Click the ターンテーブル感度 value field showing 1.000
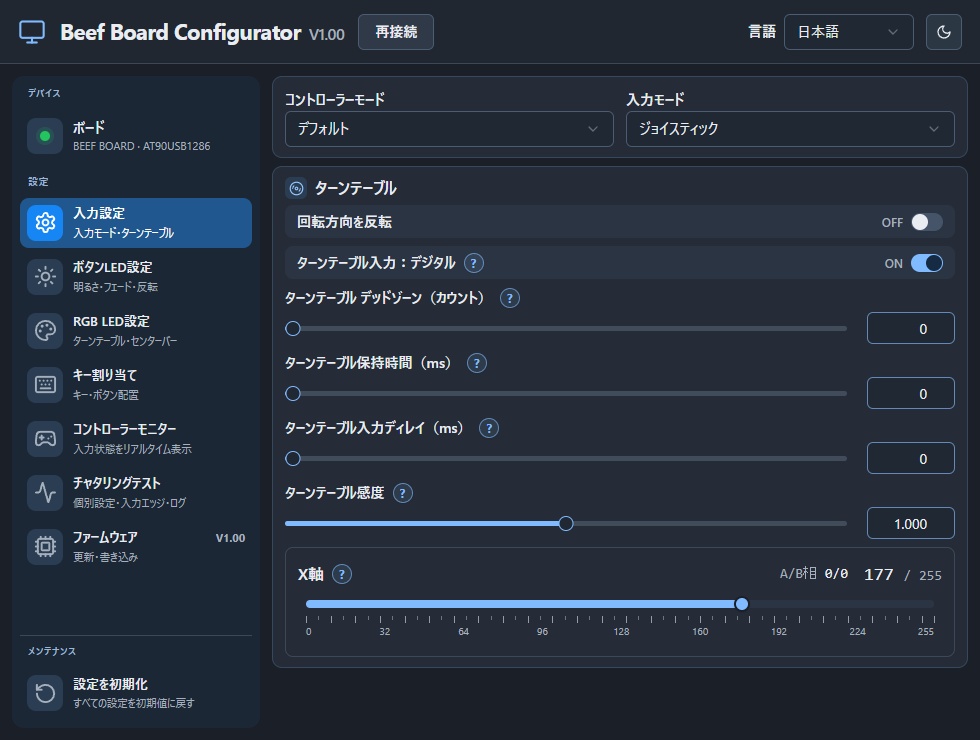Viewport: 980px width, 740px height. pos(911,523)
